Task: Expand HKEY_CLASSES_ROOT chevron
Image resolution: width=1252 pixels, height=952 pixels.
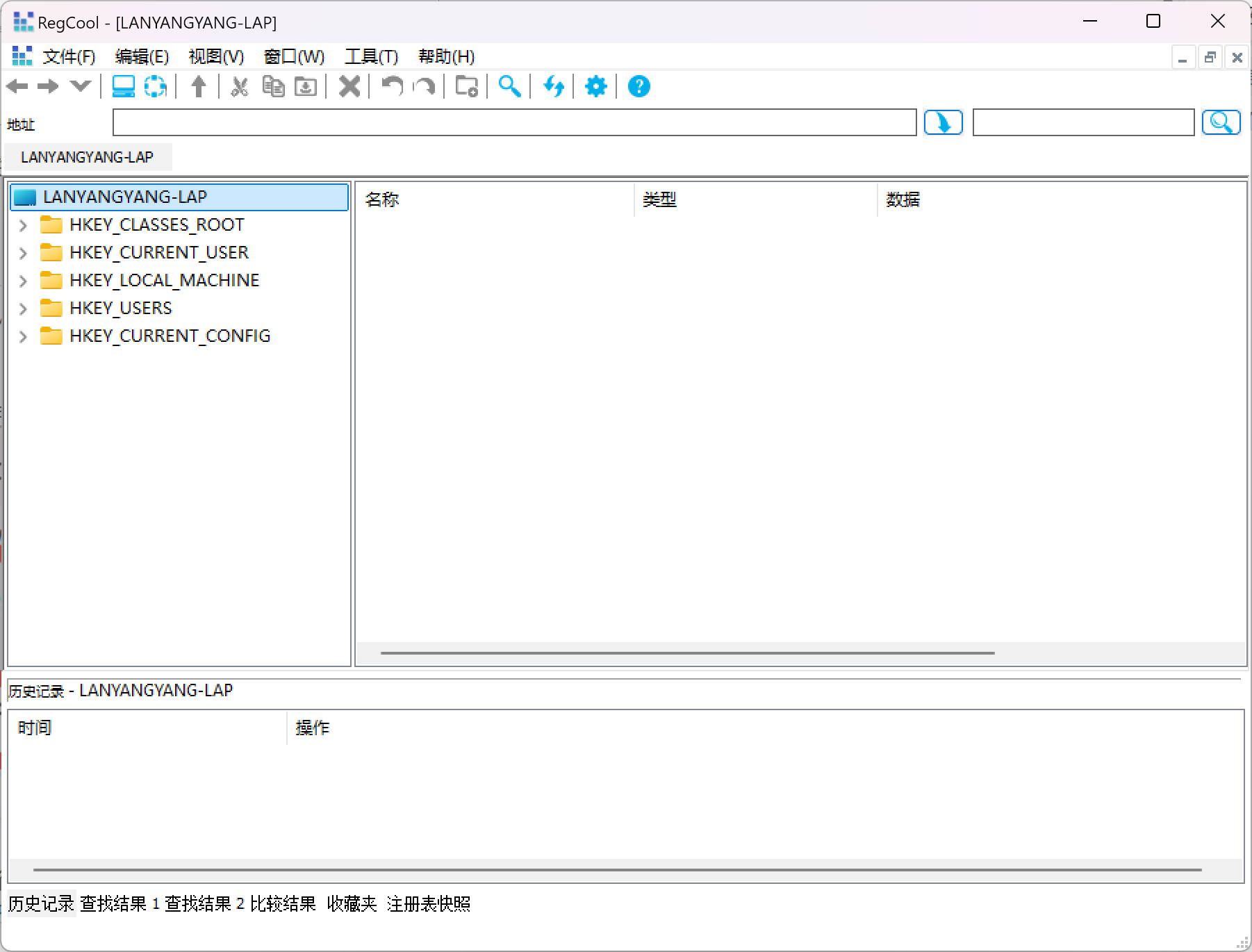Action: (23, 225)
